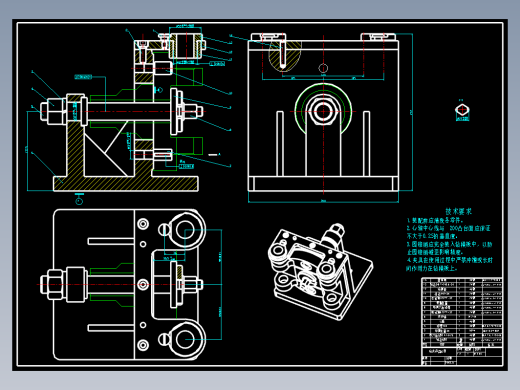Screen dimensions: 520x390
Task: Click the small circle hole in the front view plate
Action: click(323, 68)
